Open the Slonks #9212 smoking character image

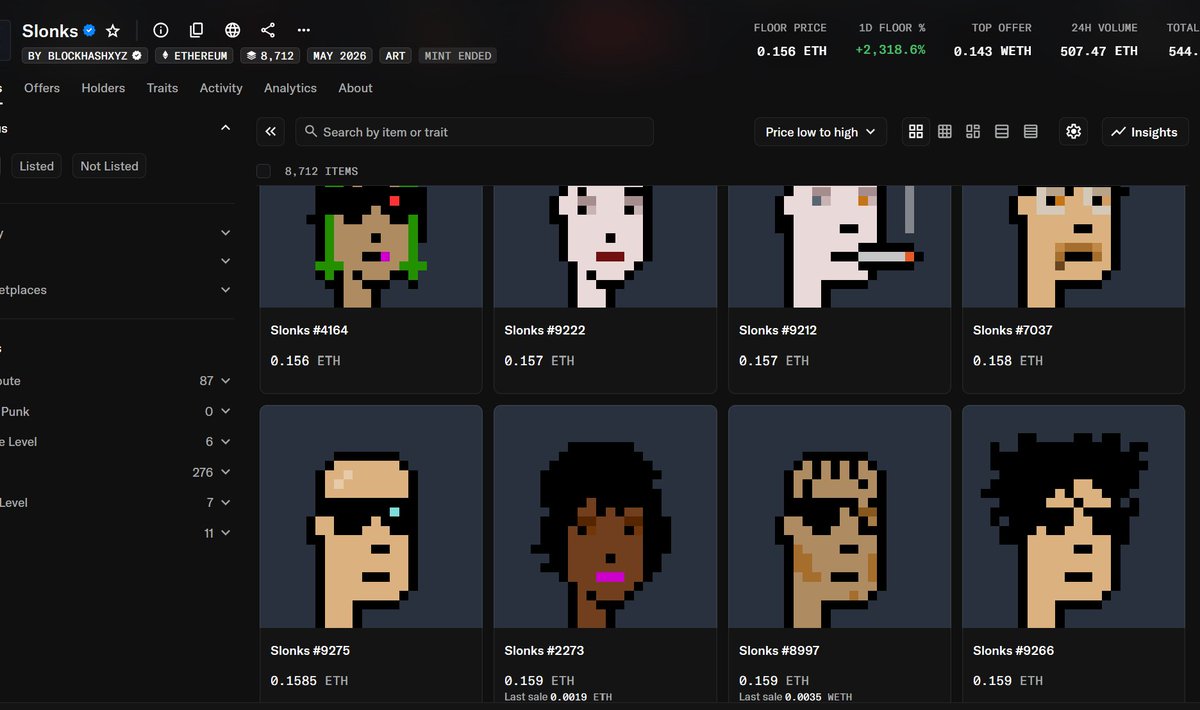839,246
